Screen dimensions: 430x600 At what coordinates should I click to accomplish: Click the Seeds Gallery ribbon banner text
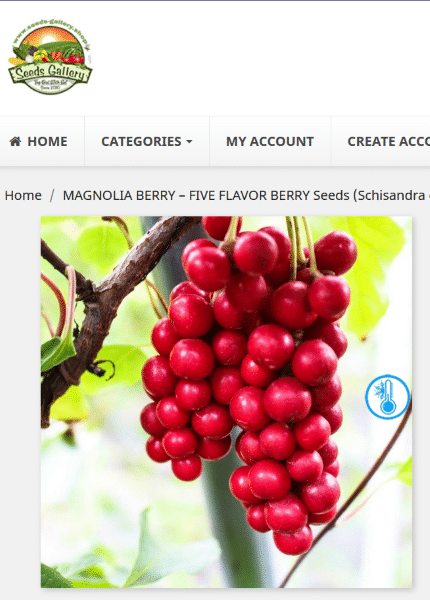(x=50, y=72)
